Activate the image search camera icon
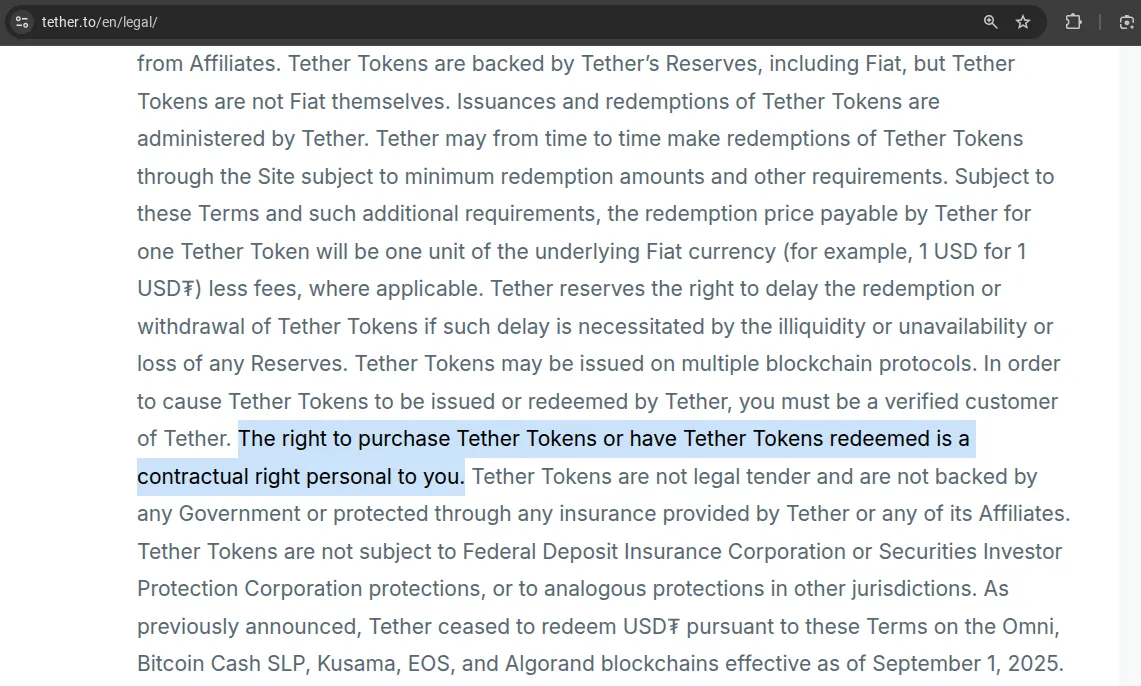 point(1125,21)
